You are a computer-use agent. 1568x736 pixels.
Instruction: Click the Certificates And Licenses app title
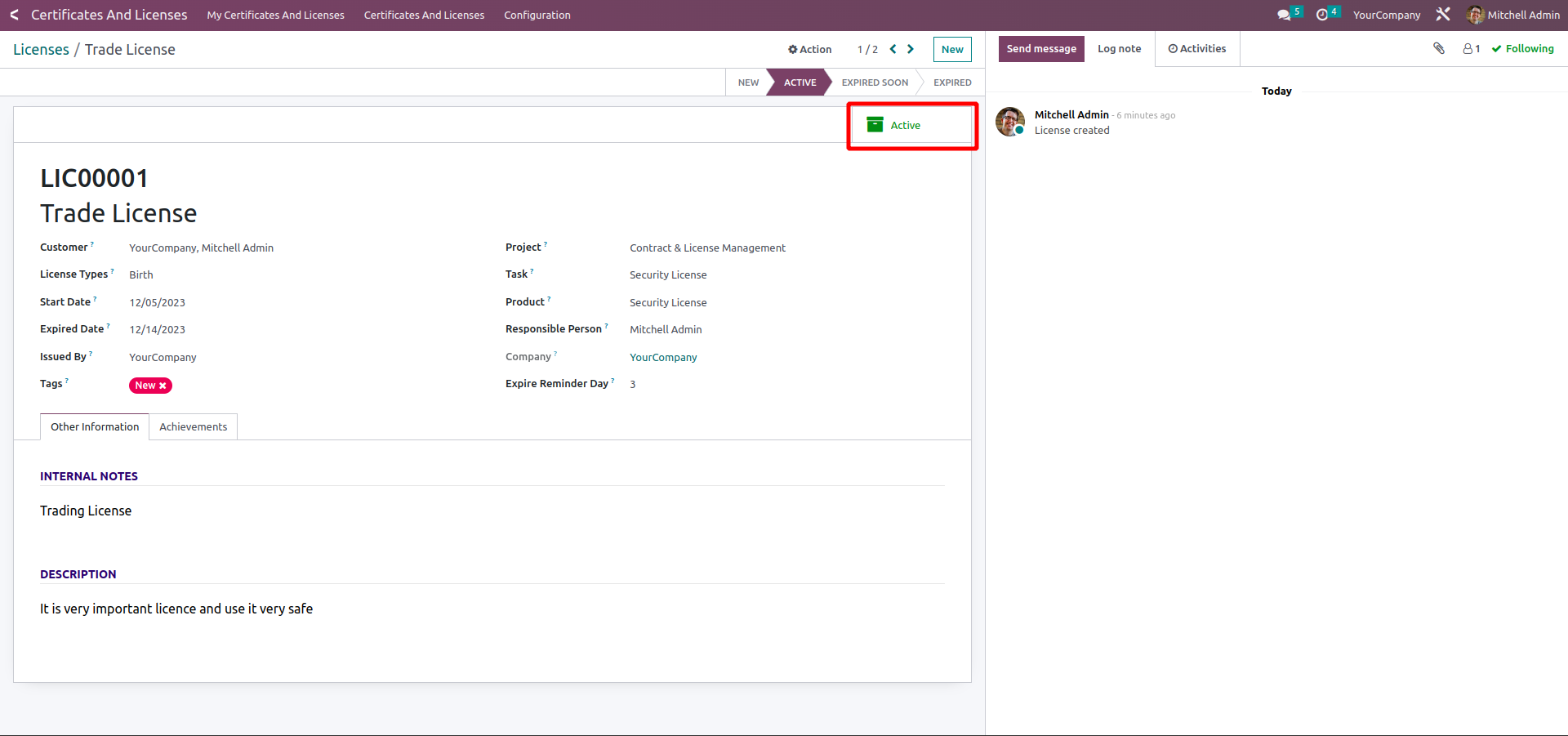tap(109, 15)
